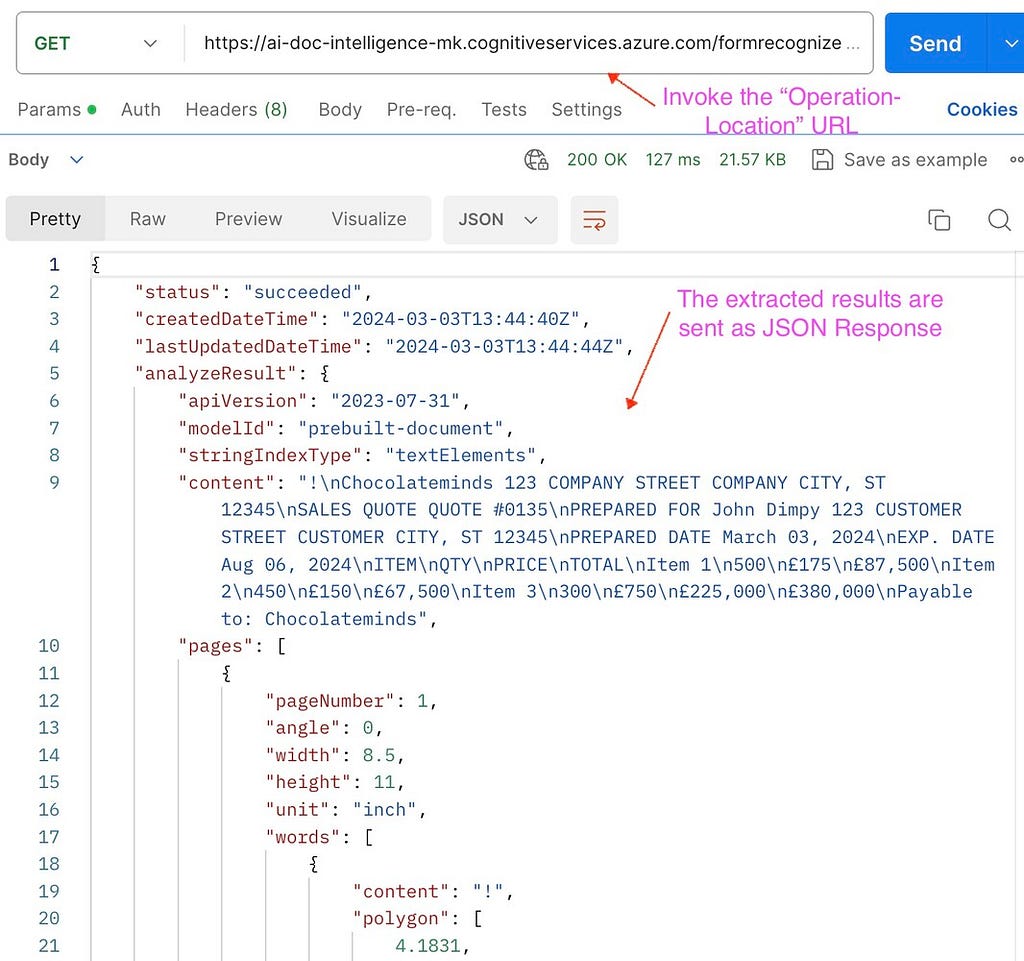
Task: Open the GET method dropdown
Action: click(97, 43)
